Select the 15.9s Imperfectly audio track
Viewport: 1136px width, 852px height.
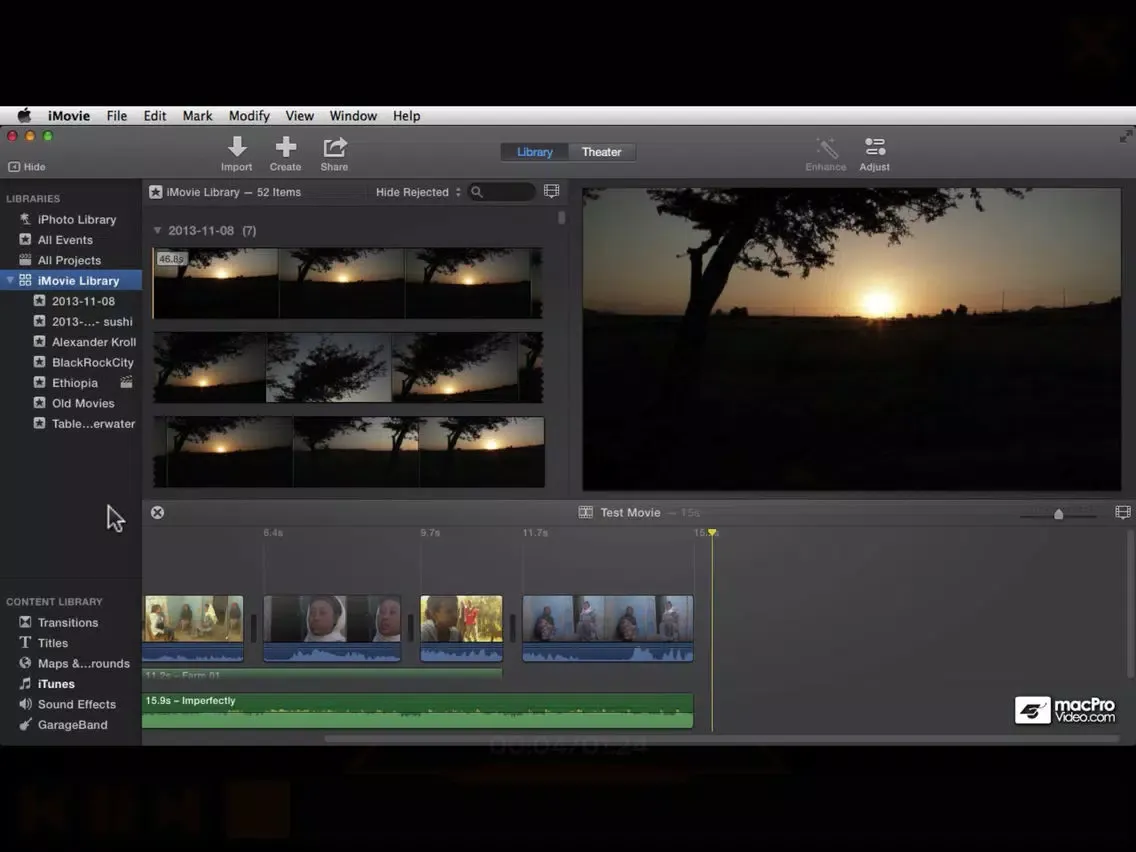pos(418,711)
